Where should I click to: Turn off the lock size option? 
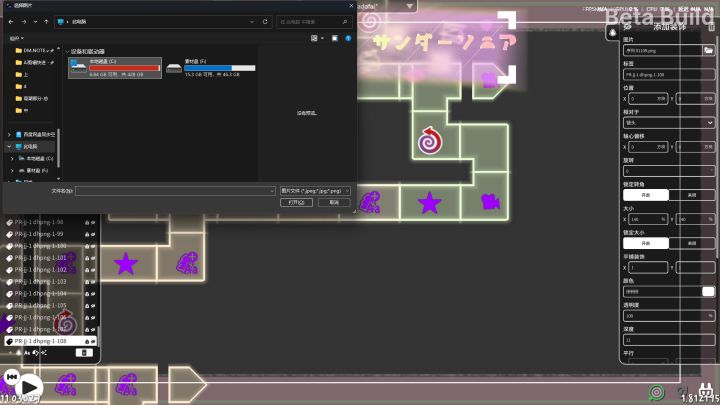click(692, 243)
